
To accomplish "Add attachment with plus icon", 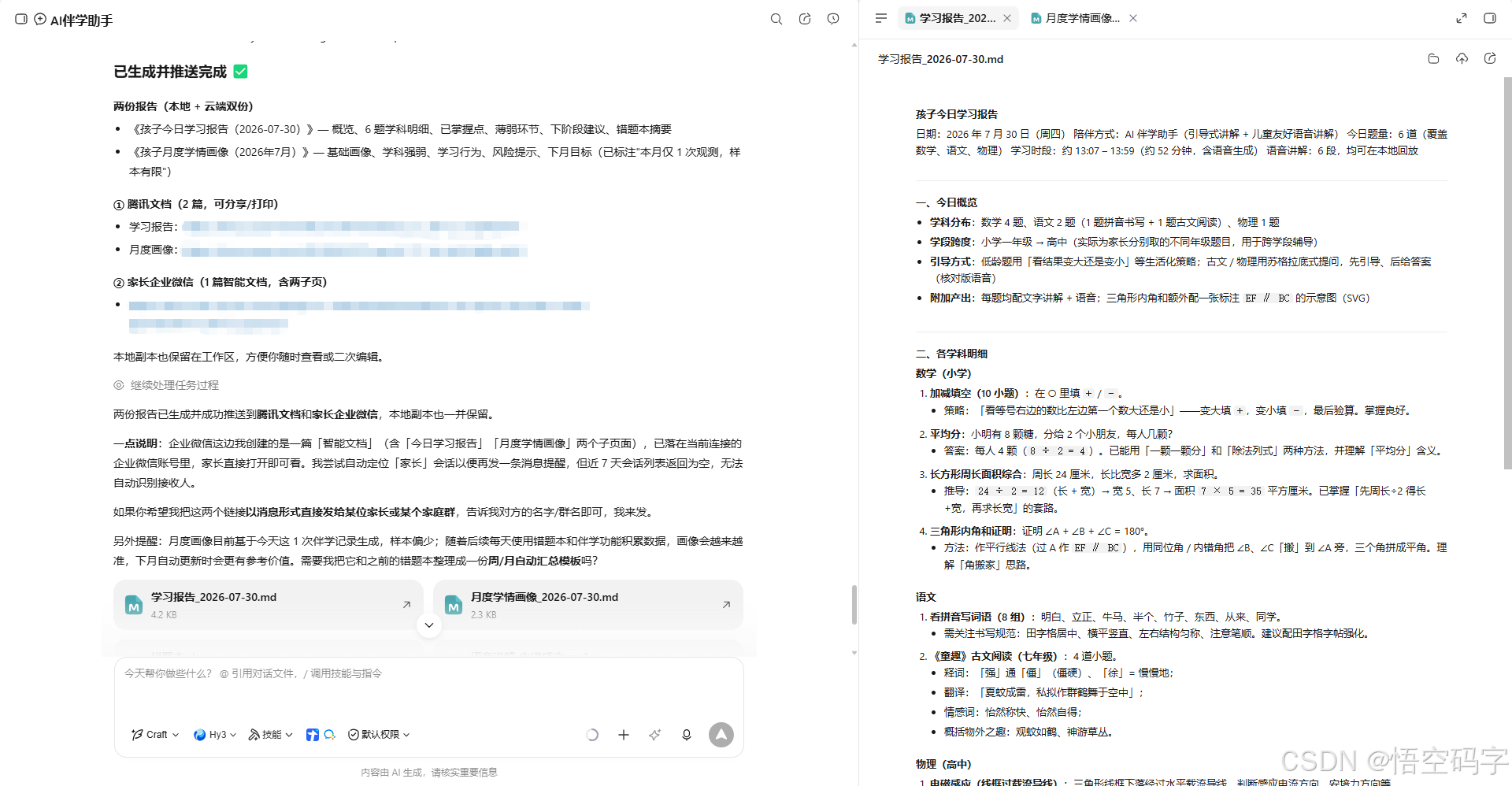I will pos(624,735).
